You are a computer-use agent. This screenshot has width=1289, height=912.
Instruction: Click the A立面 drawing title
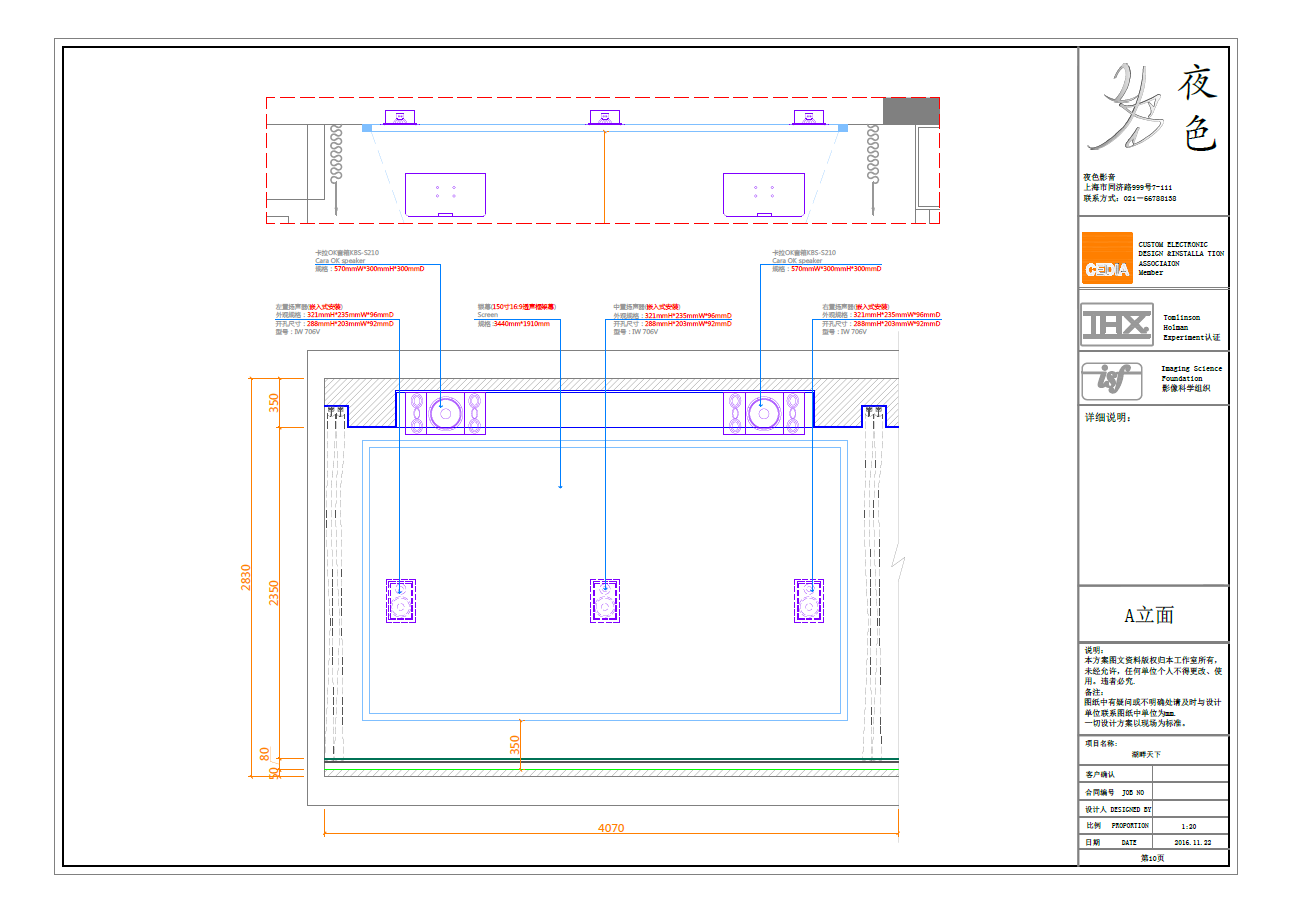coord(1149,615)
